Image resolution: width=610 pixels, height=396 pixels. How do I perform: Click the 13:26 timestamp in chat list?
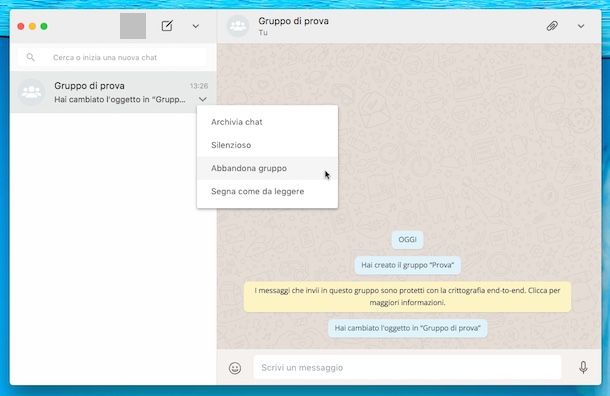pyautogui.click(x=199, y=86)
